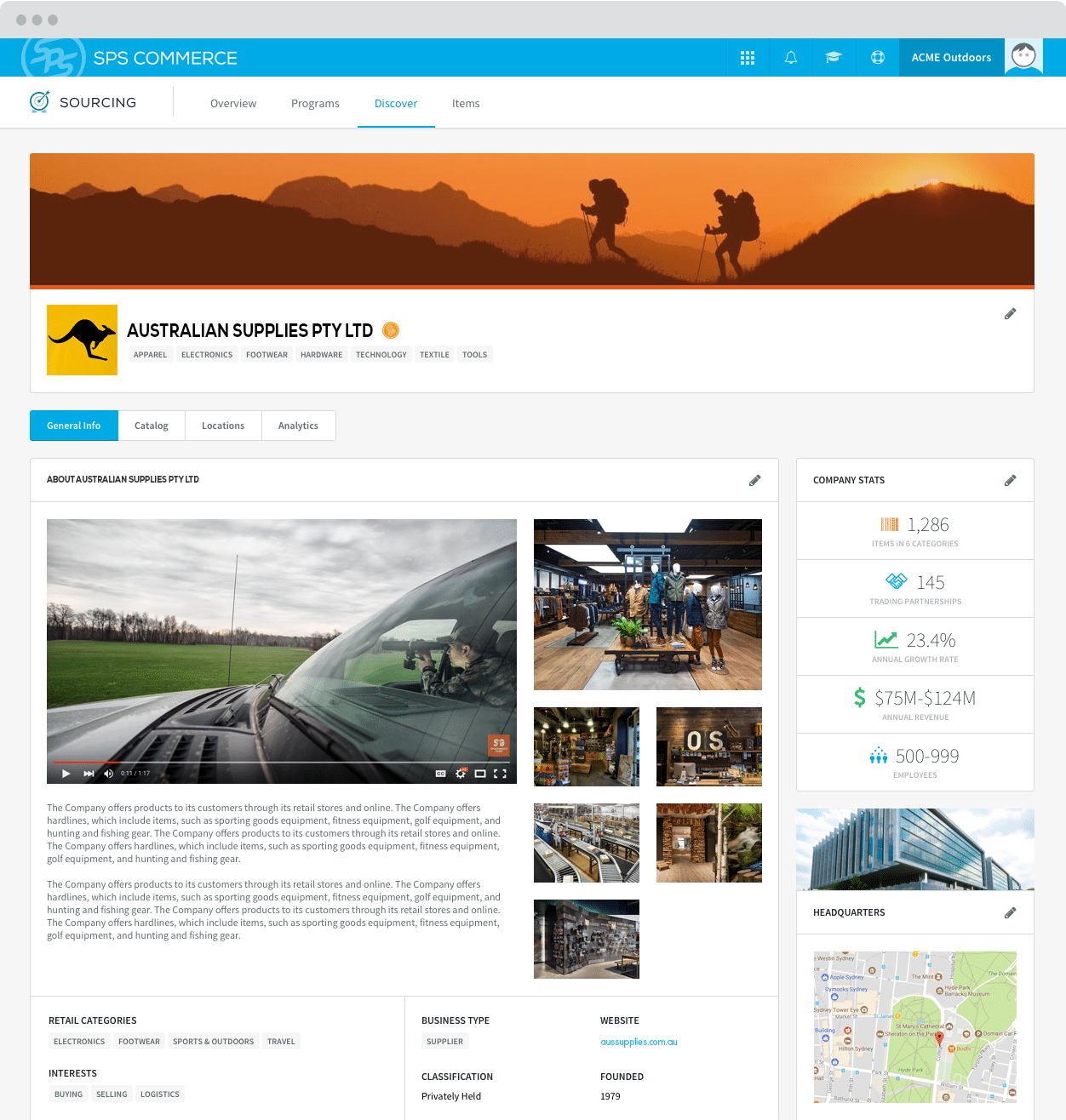Play the company video
1066x1120 pixels.
(66, 774)
